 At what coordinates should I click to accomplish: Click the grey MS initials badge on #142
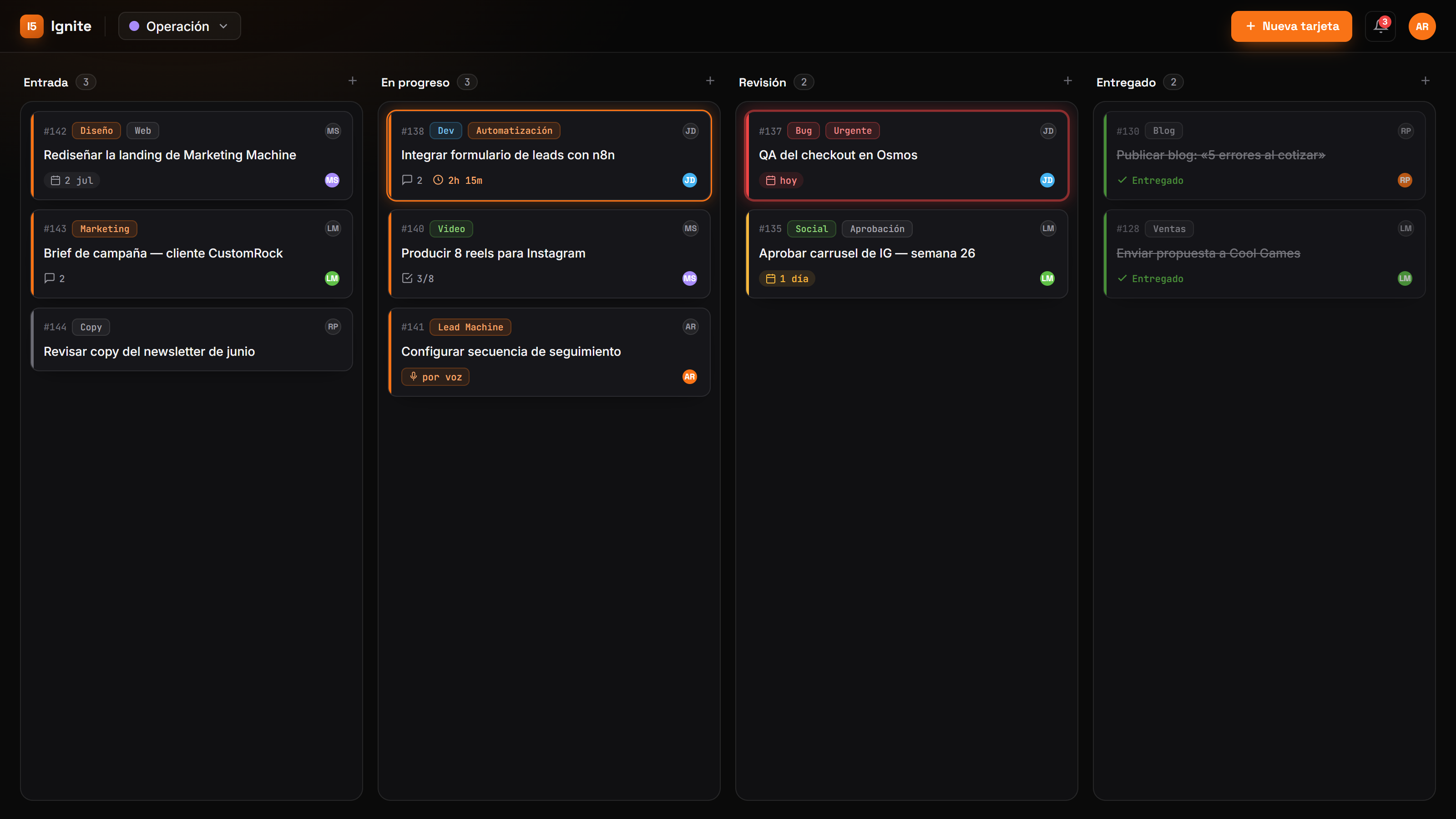point(333,131)
